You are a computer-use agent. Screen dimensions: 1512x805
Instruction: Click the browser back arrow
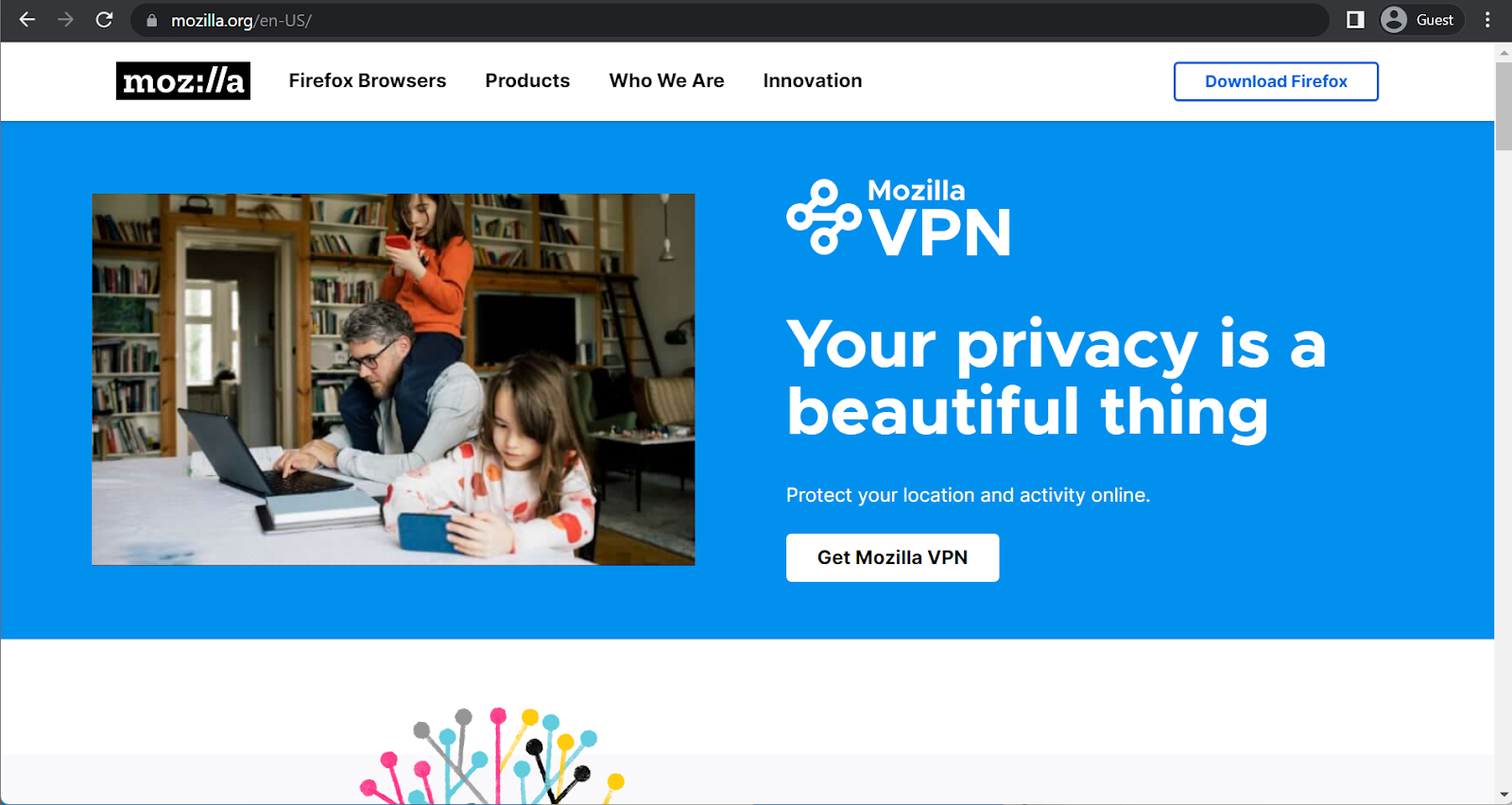26,20
